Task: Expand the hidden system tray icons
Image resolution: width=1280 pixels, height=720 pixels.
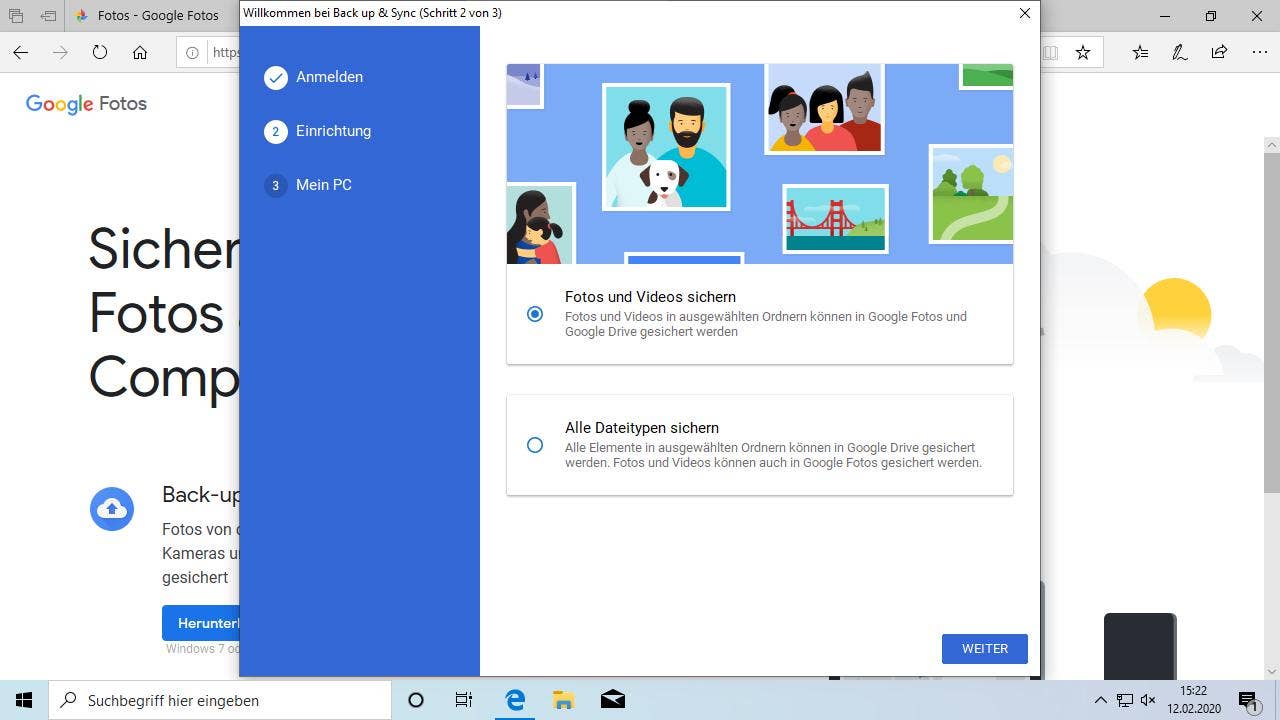Action: (x=1101, y=701)
